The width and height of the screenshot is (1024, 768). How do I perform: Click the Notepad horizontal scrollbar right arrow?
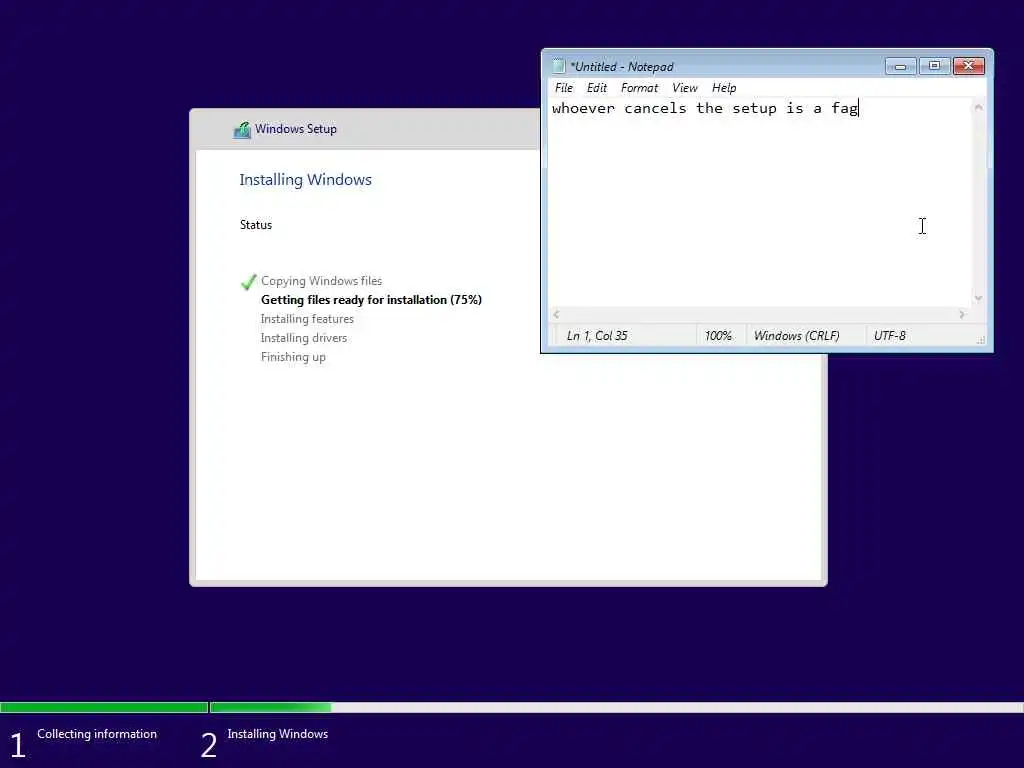[x=962, y=314]
